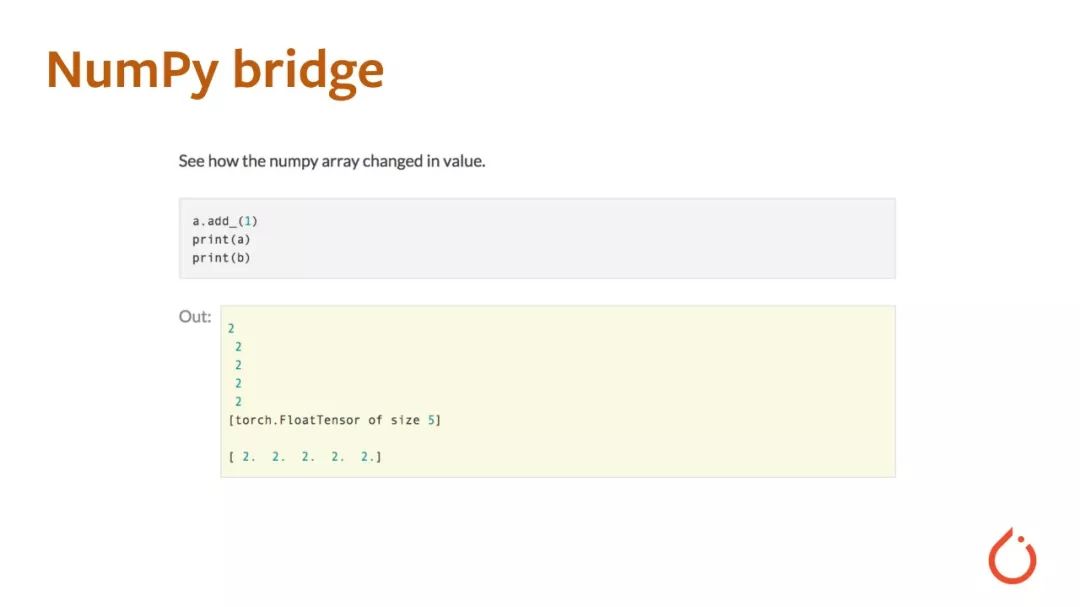Viewport: 1080px width, 607px height.
Task: Click the word bridge in the title
Action: pyautogui.click(x=308, y=71)
